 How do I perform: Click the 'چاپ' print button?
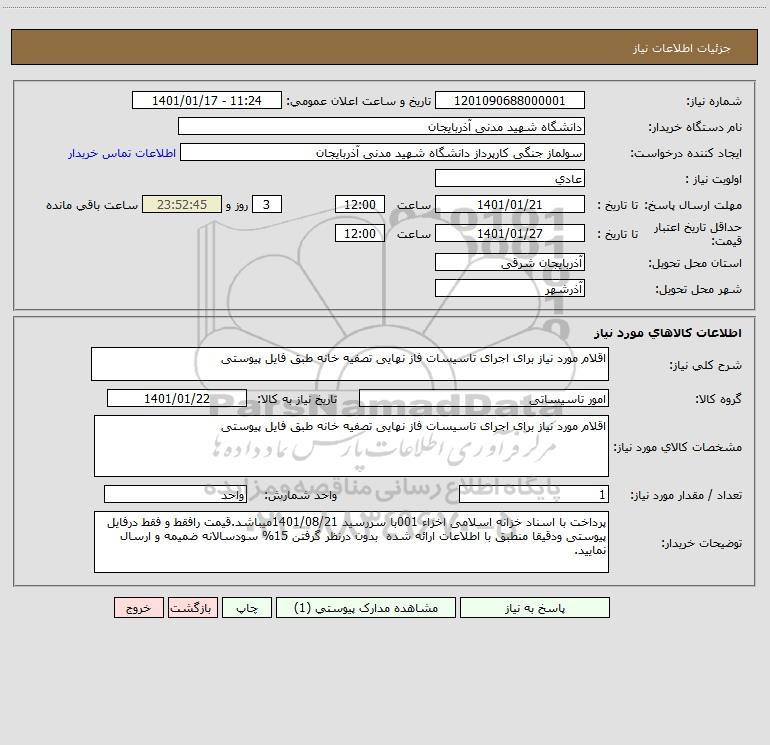[247, 607]
